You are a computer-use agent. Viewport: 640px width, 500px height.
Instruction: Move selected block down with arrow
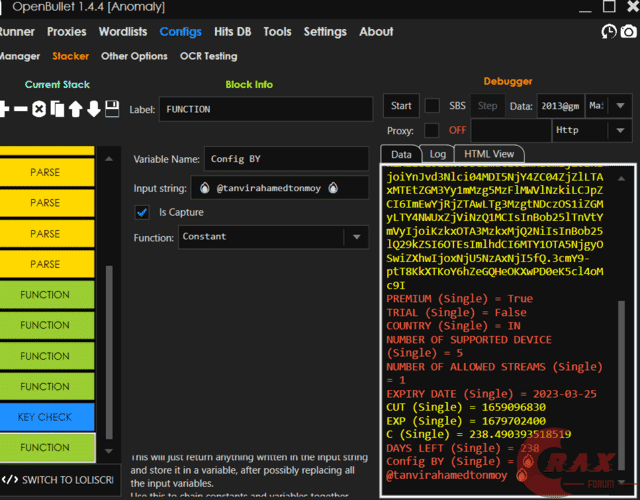pyautogui.click(x=93, y=108)
